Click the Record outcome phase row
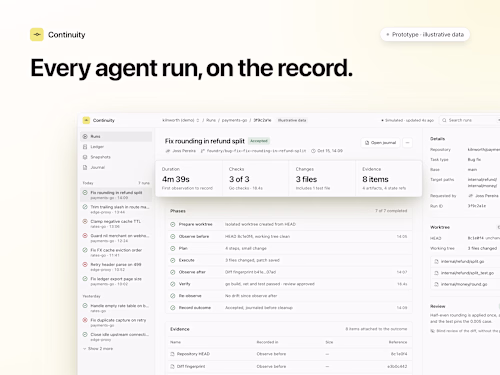Viewport: 500px width, 375px height. point(289,308)
